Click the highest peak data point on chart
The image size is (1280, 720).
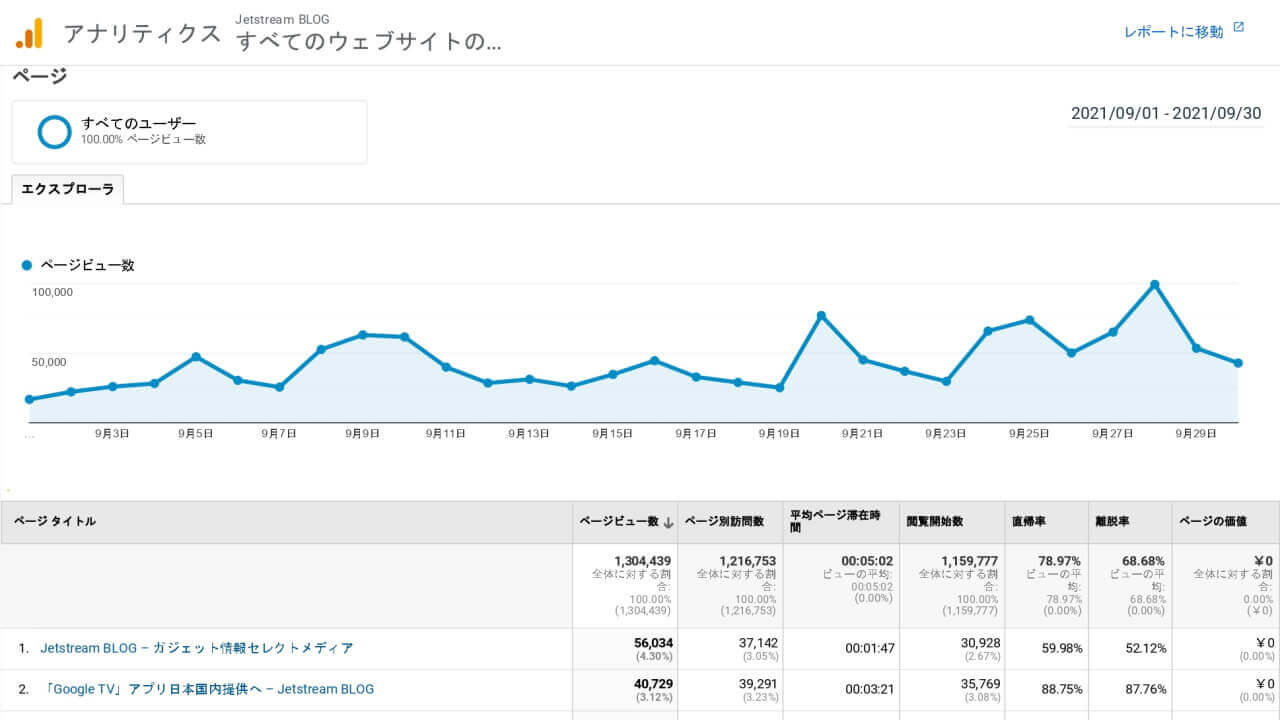1154,284
